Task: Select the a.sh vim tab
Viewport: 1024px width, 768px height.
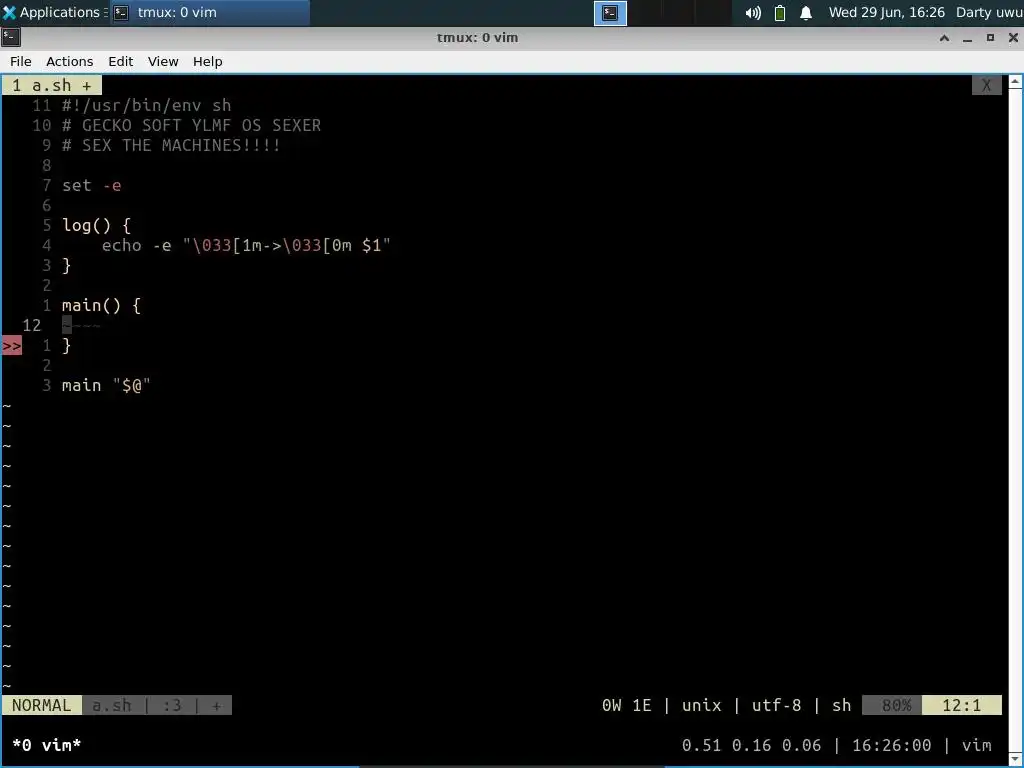Action: click(52, 86)
